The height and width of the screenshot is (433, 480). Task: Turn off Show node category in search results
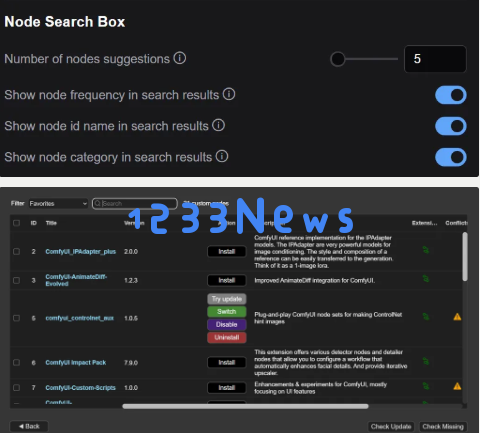(x=451, y=157)
